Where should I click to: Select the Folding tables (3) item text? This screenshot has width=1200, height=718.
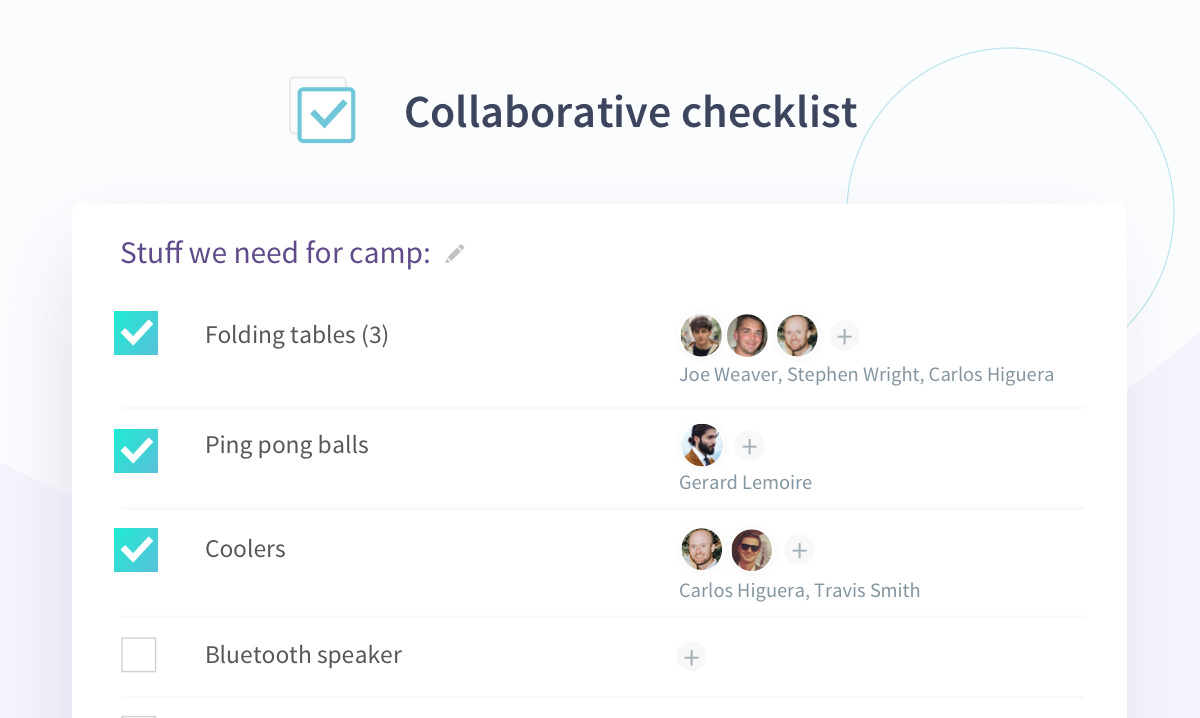(x=296, y=335)
